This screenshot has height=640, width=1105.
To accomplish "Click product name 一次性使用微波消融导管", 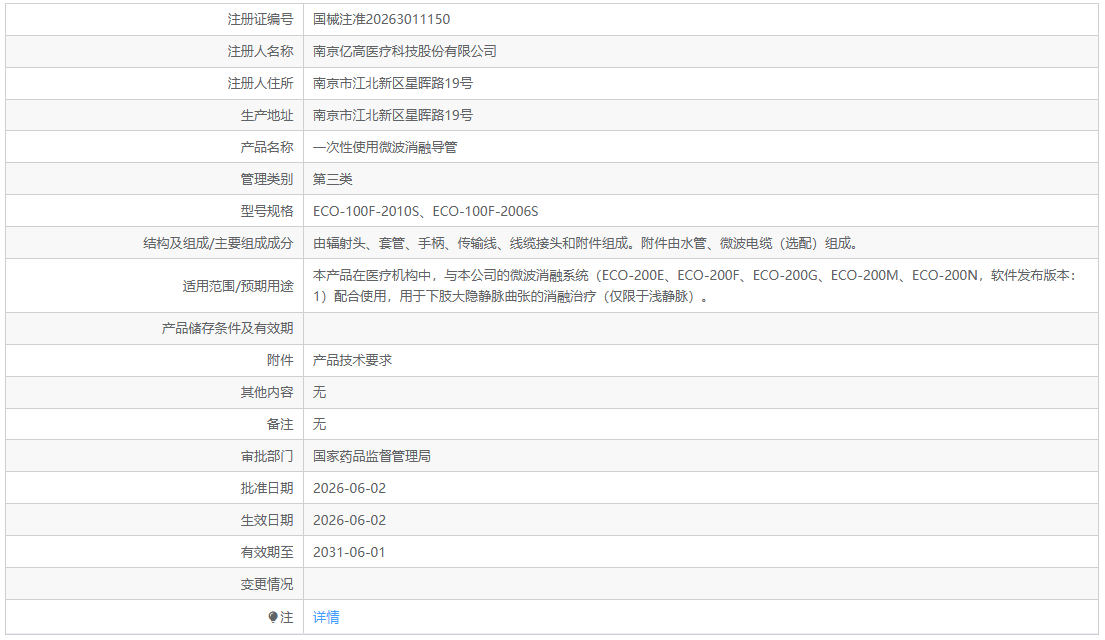I will click(385, 147).
